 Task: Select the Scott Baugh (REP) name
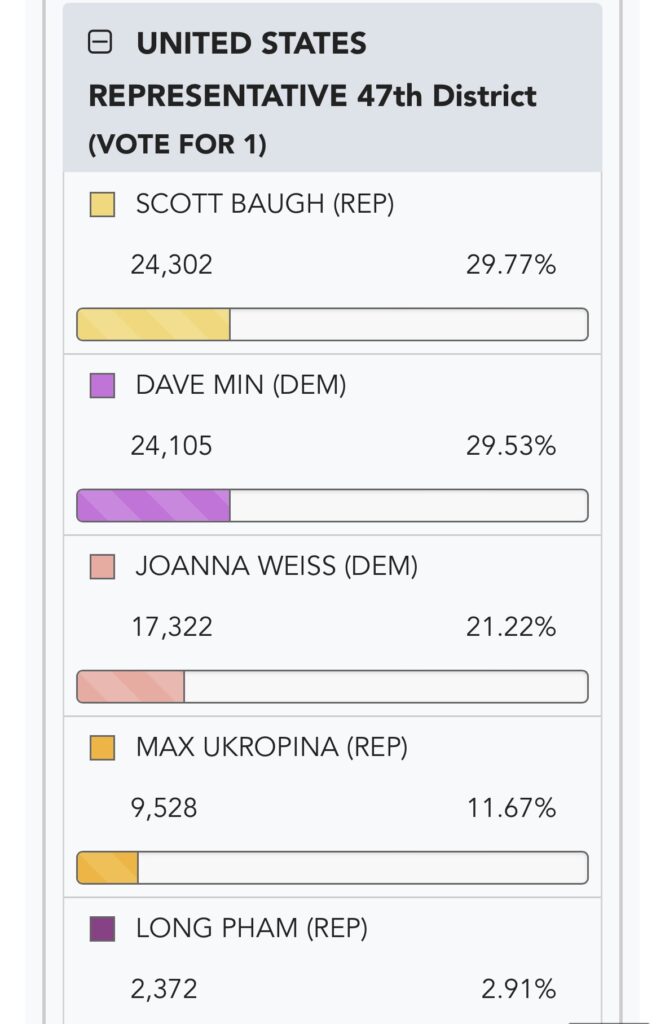(265, 204)
